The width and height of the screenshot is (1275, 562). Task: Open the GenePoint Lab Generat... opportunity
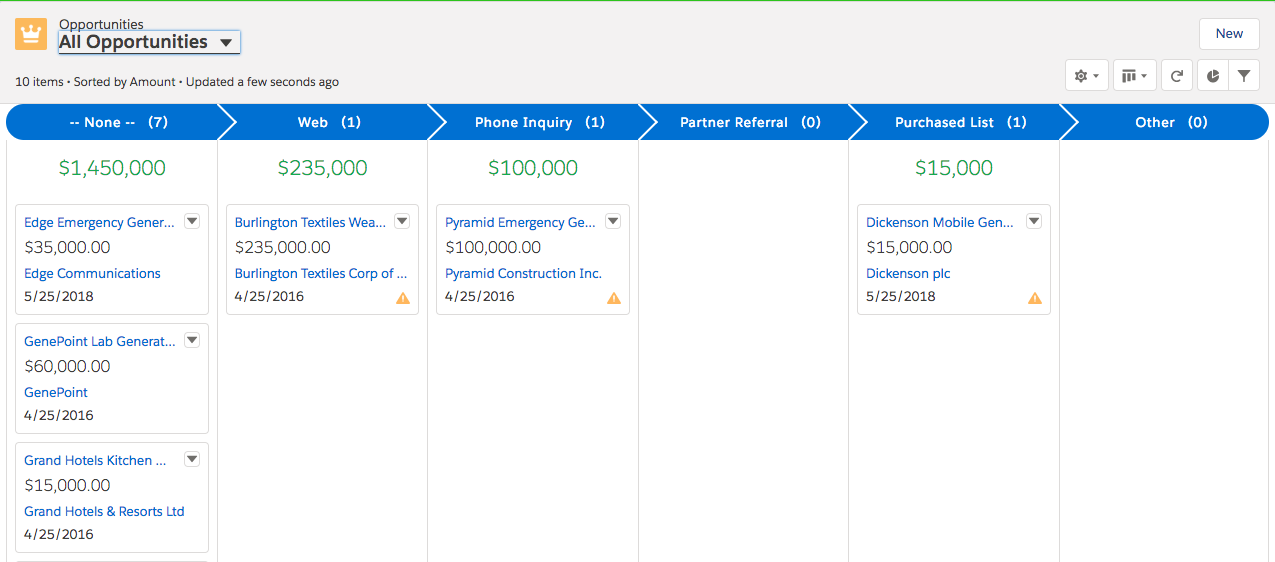pos(99,341)
